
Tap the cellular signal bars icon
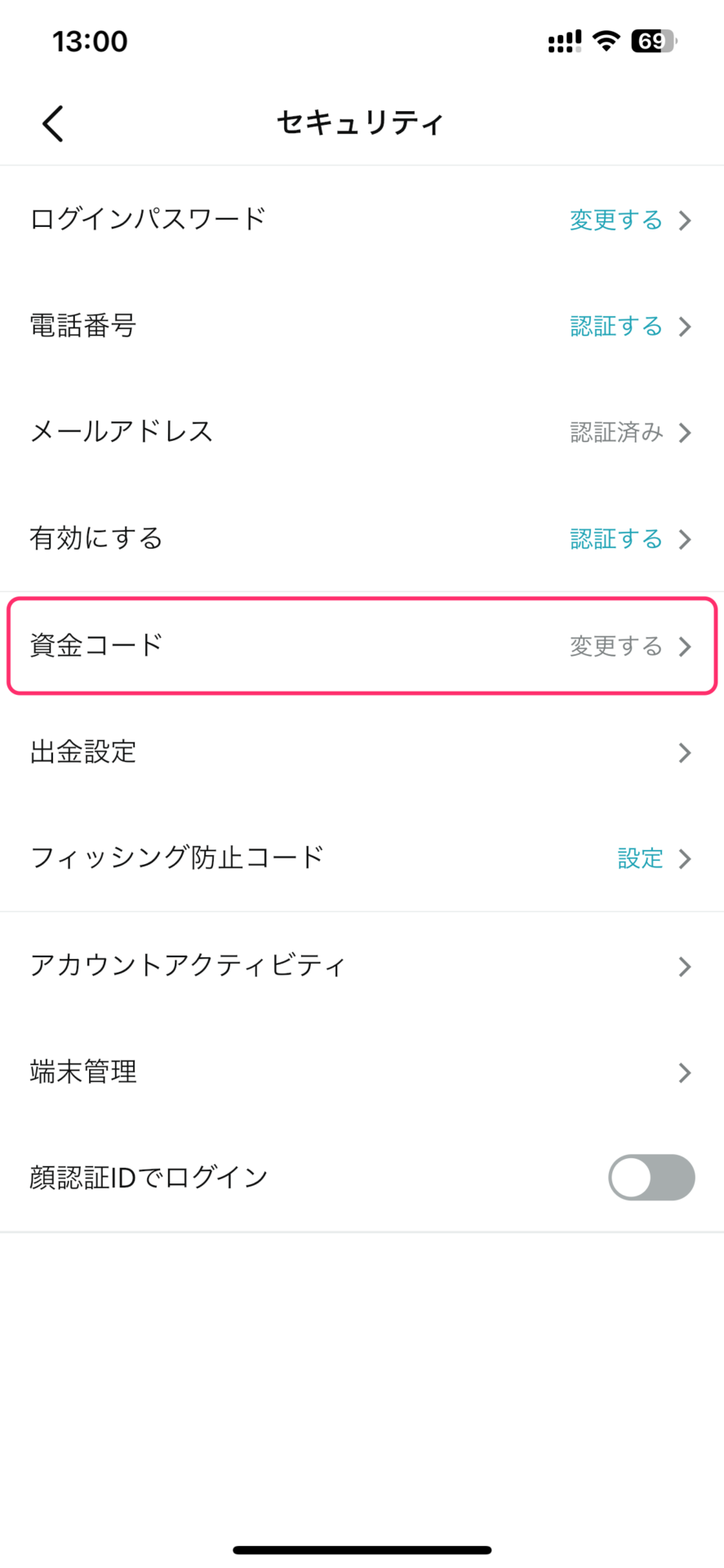click(564, 41)
